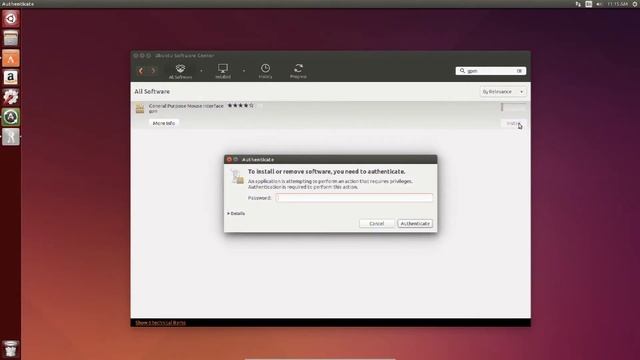Click the Install button for gpm
Screen dimensions: 640x360
(x=513, y=123)
